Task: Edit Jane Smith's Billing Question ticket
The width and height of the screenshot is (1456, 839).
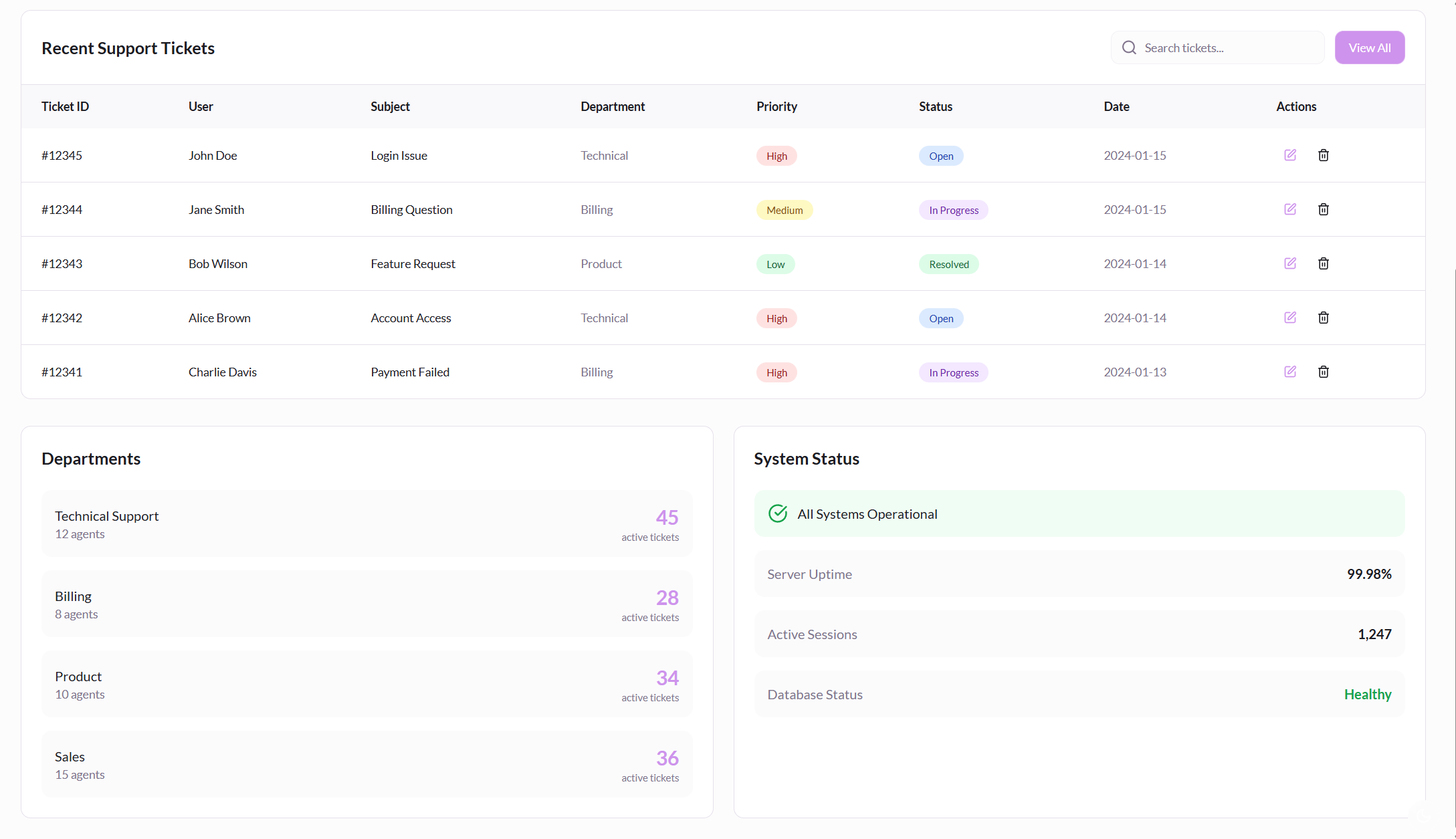Action: [x=1290, y=209]
